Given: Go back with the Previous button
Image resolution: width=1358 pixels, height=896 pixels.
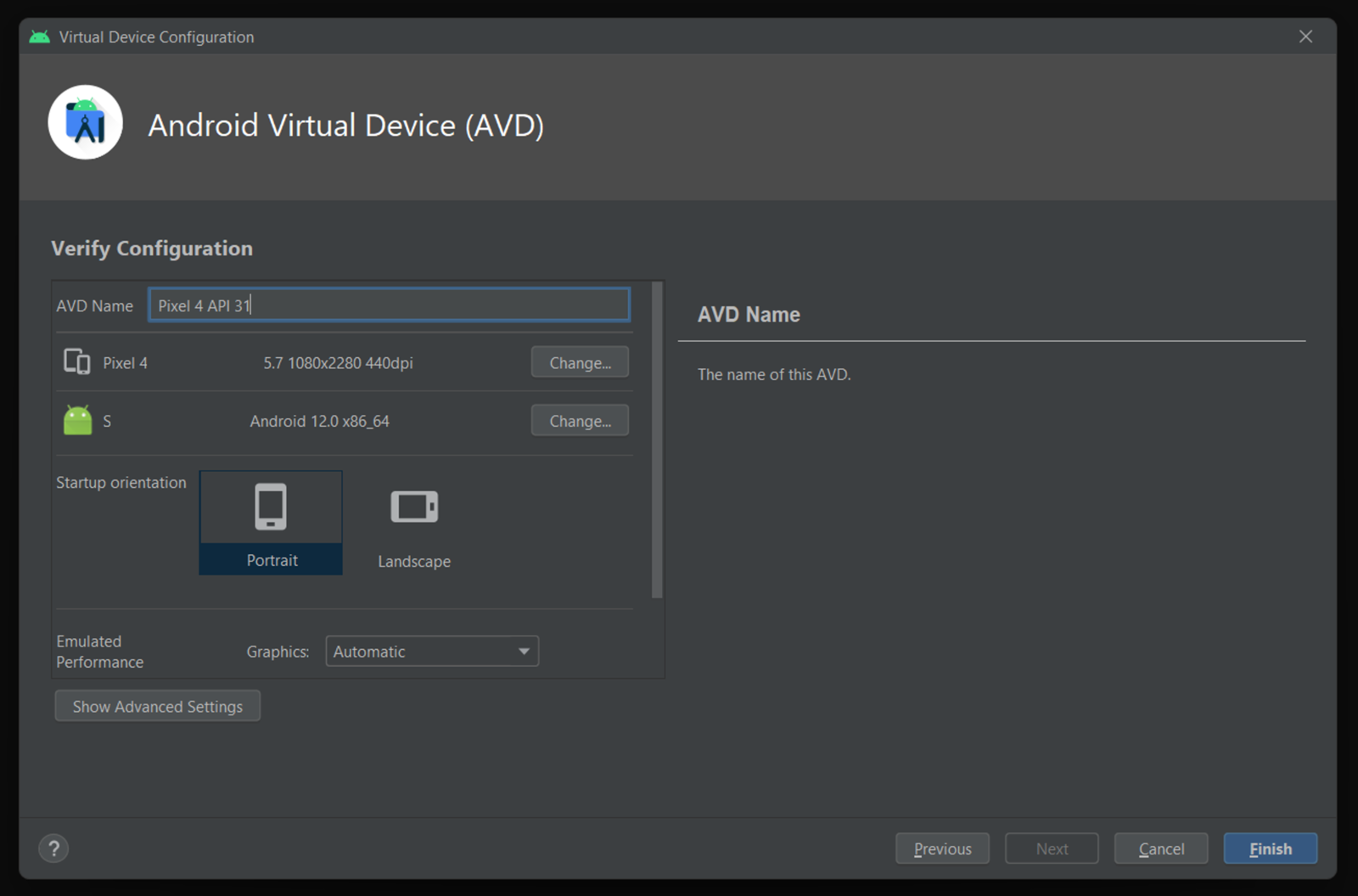Looking at the screenshot, I should 942,848.
